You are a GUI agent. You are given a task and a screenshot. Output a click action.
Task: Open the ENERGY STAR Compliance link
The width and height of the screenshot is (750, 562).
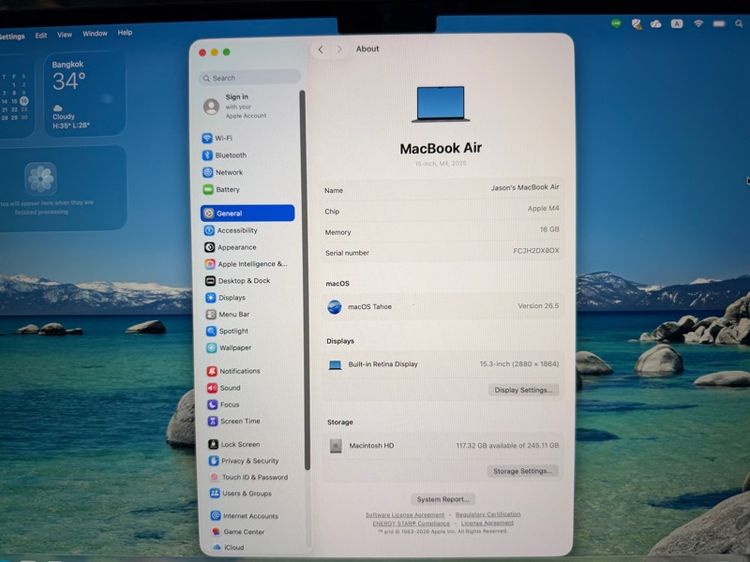coord(411,523)
